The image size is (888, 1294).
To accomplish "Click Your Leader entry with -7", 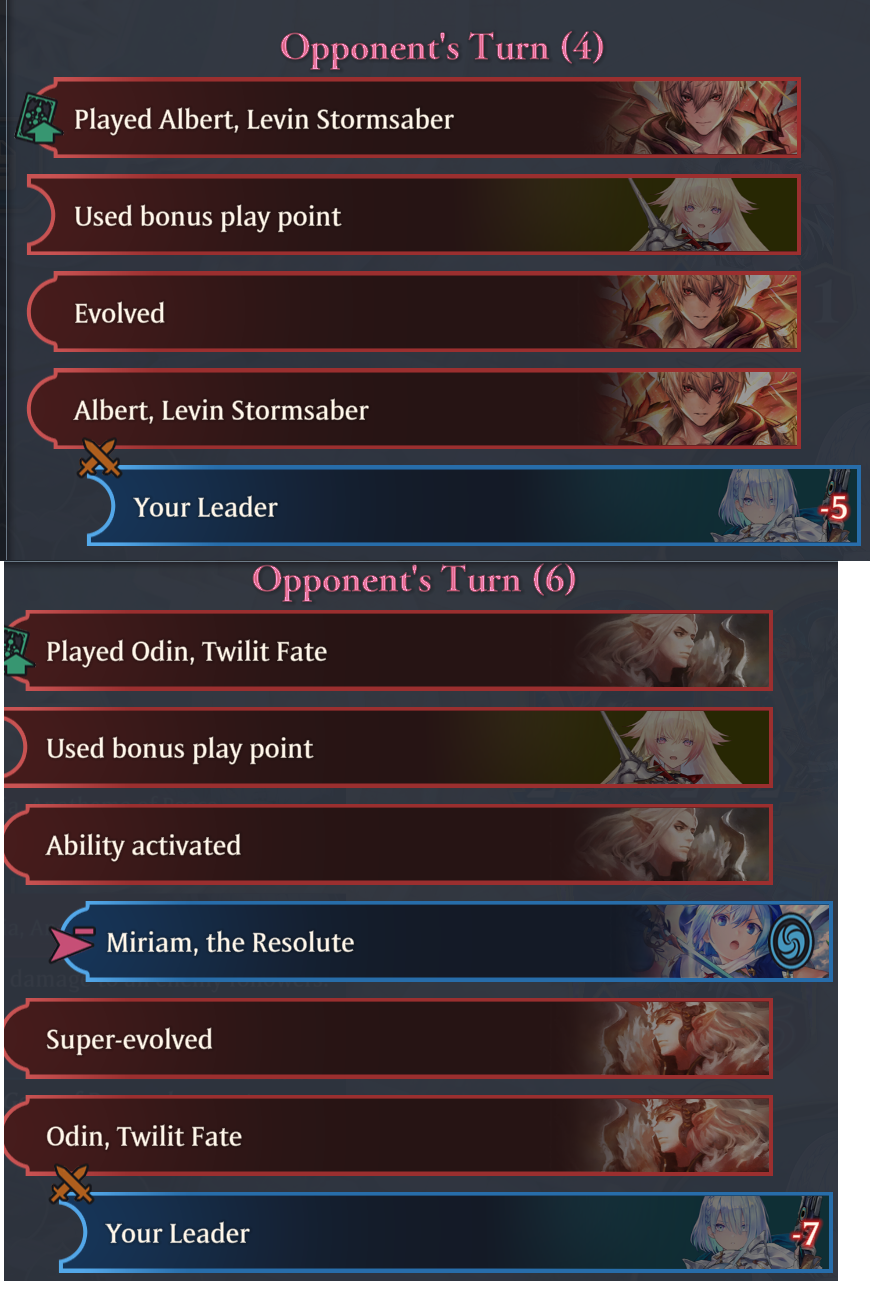I will (446, 1233).
